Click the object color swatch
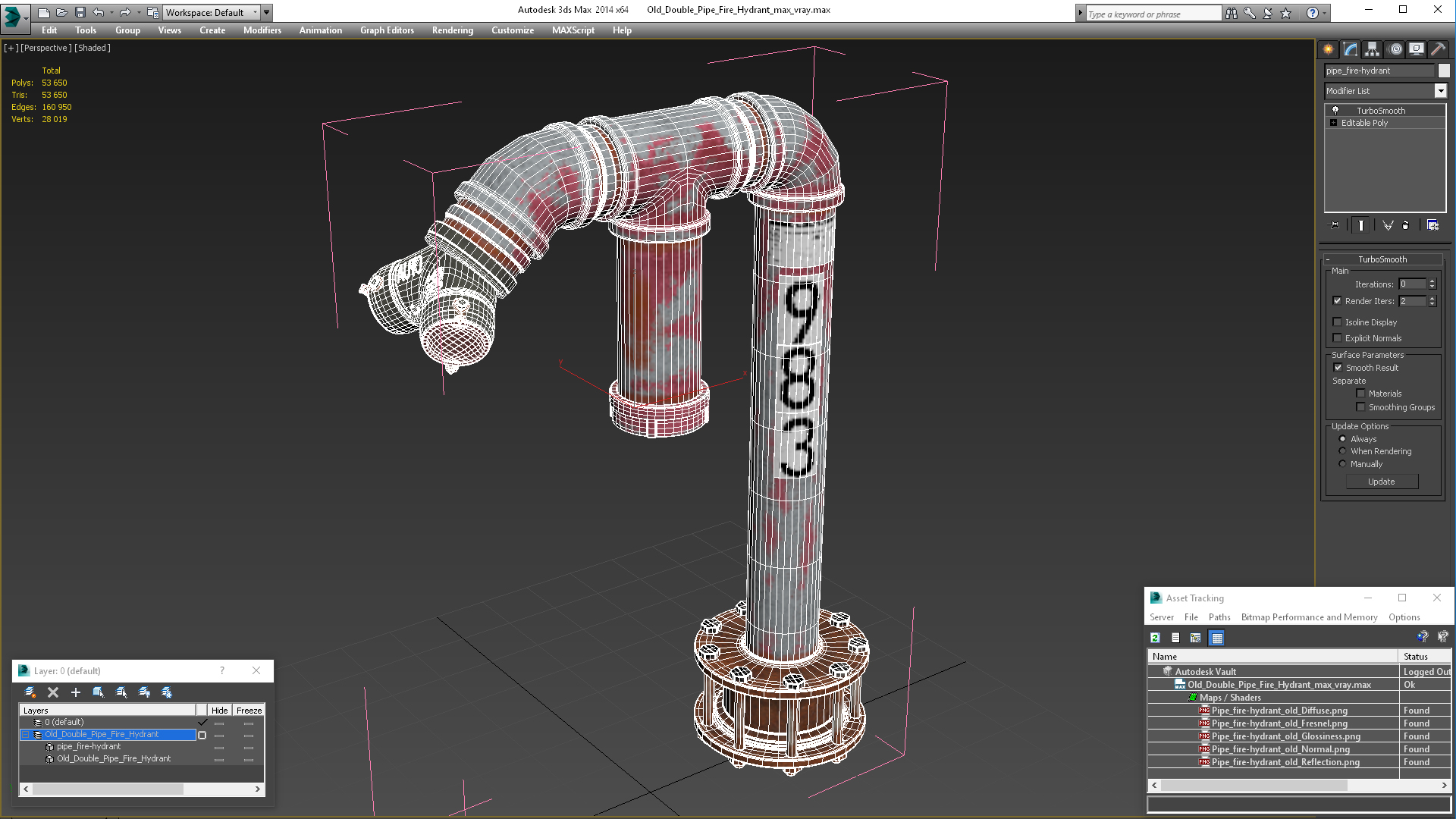This screenshot has height=819, width=1456. [1444, 71]
